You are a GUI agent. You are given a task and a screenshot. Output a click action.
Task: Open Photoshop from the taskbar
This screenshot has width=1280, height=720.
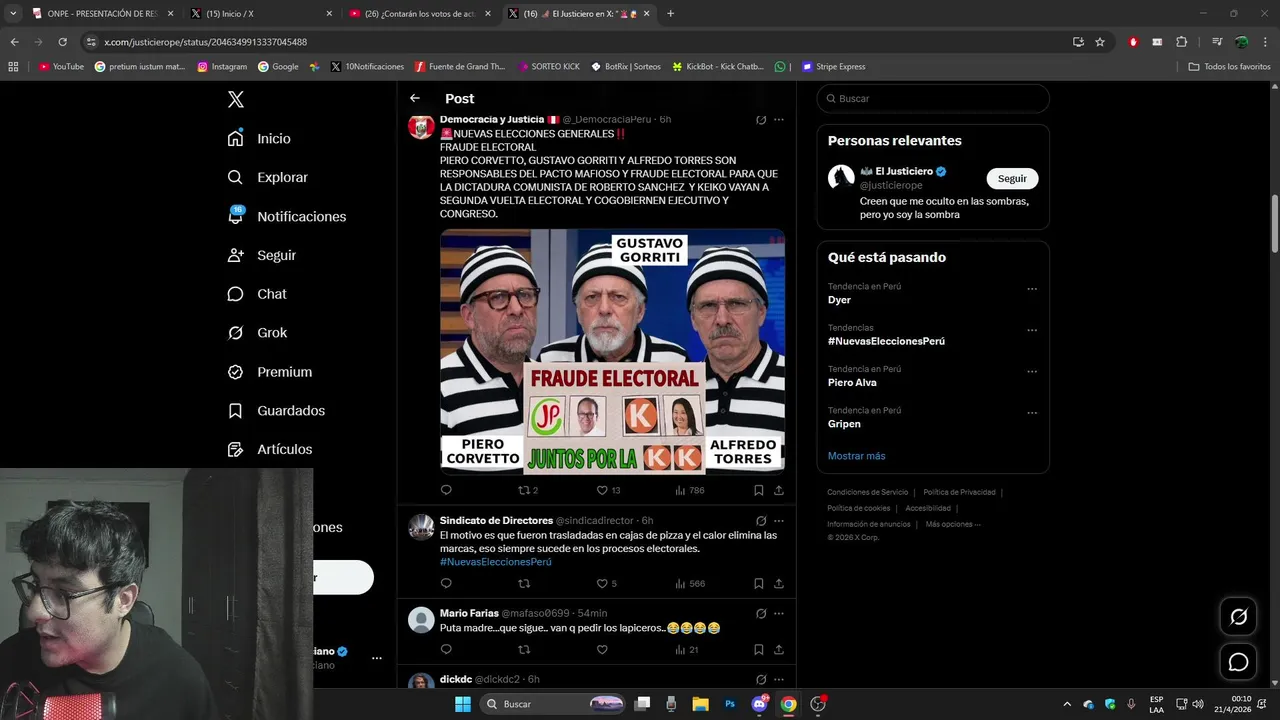tap(730, 704)
